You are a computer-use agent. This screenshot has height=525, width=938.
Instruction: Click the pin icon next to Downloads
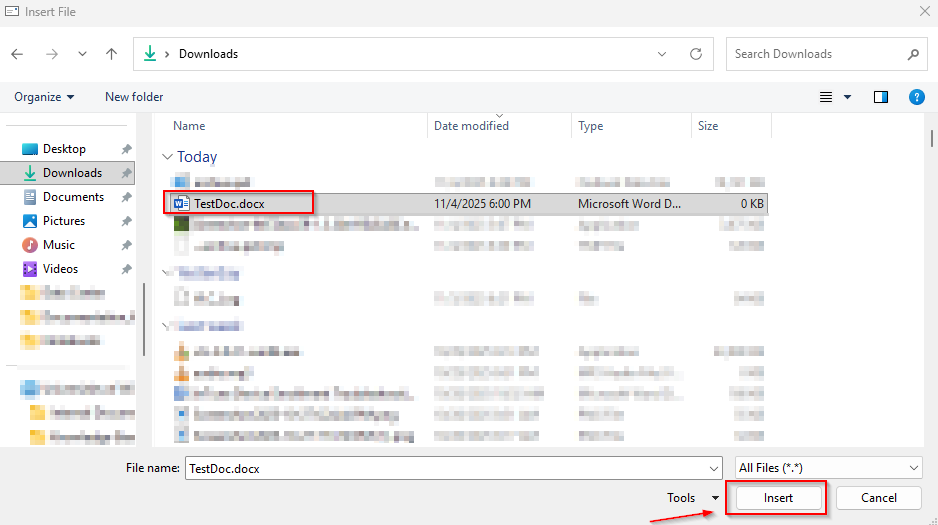tap(126, 173)
